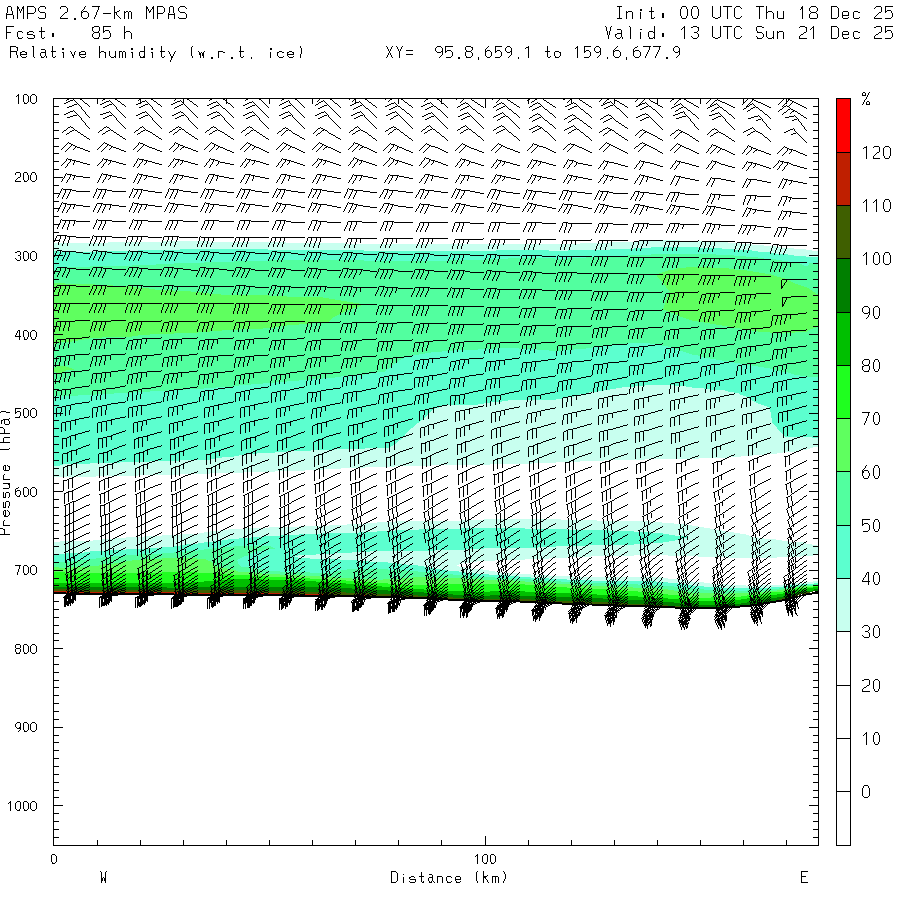900x900 pixels.
Task: Click the Fcst 85 h forecast text
Action: [69, 33]
